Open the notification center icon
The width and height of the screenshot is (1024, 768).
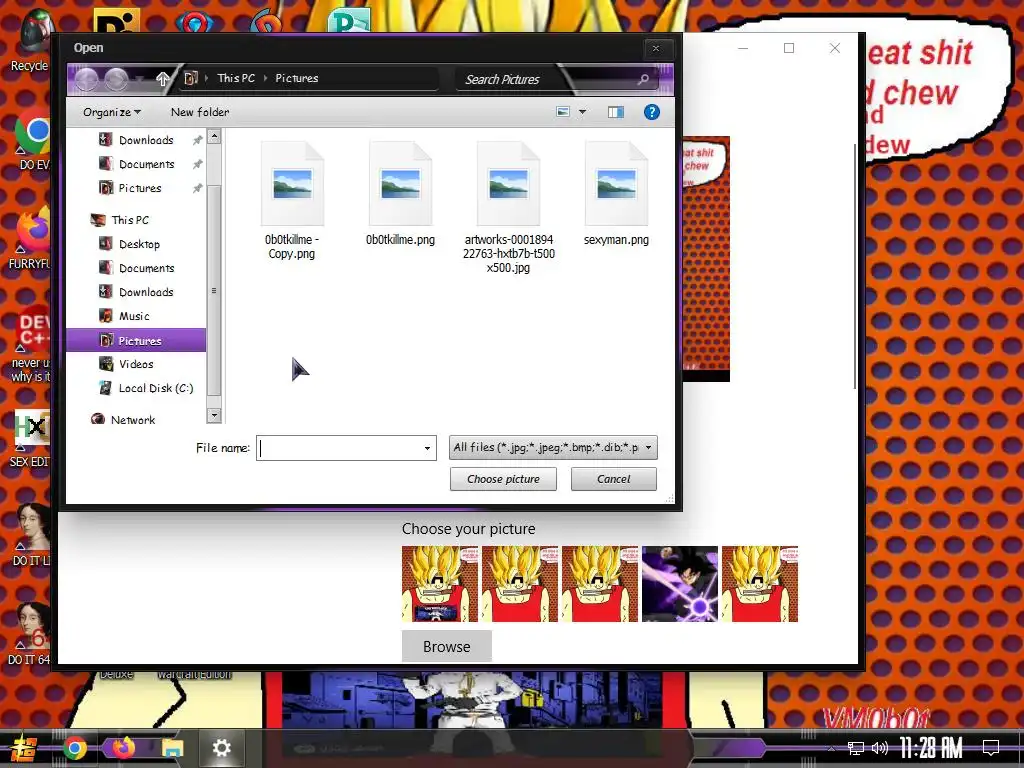(991, 748)
